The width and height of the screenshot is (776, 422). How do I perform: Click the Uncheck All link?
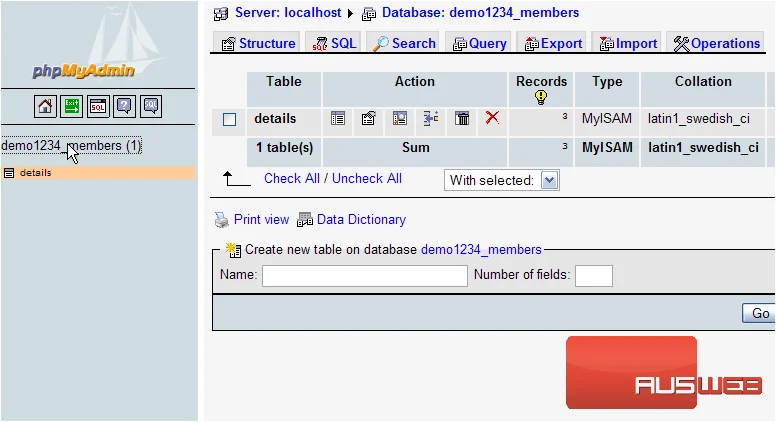point(367,179)
